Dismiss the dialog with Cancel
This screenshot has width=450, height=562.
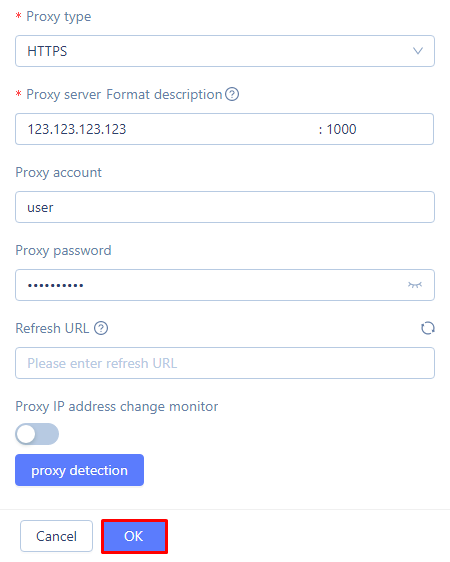pyautogui.click(x=56, y=536)
